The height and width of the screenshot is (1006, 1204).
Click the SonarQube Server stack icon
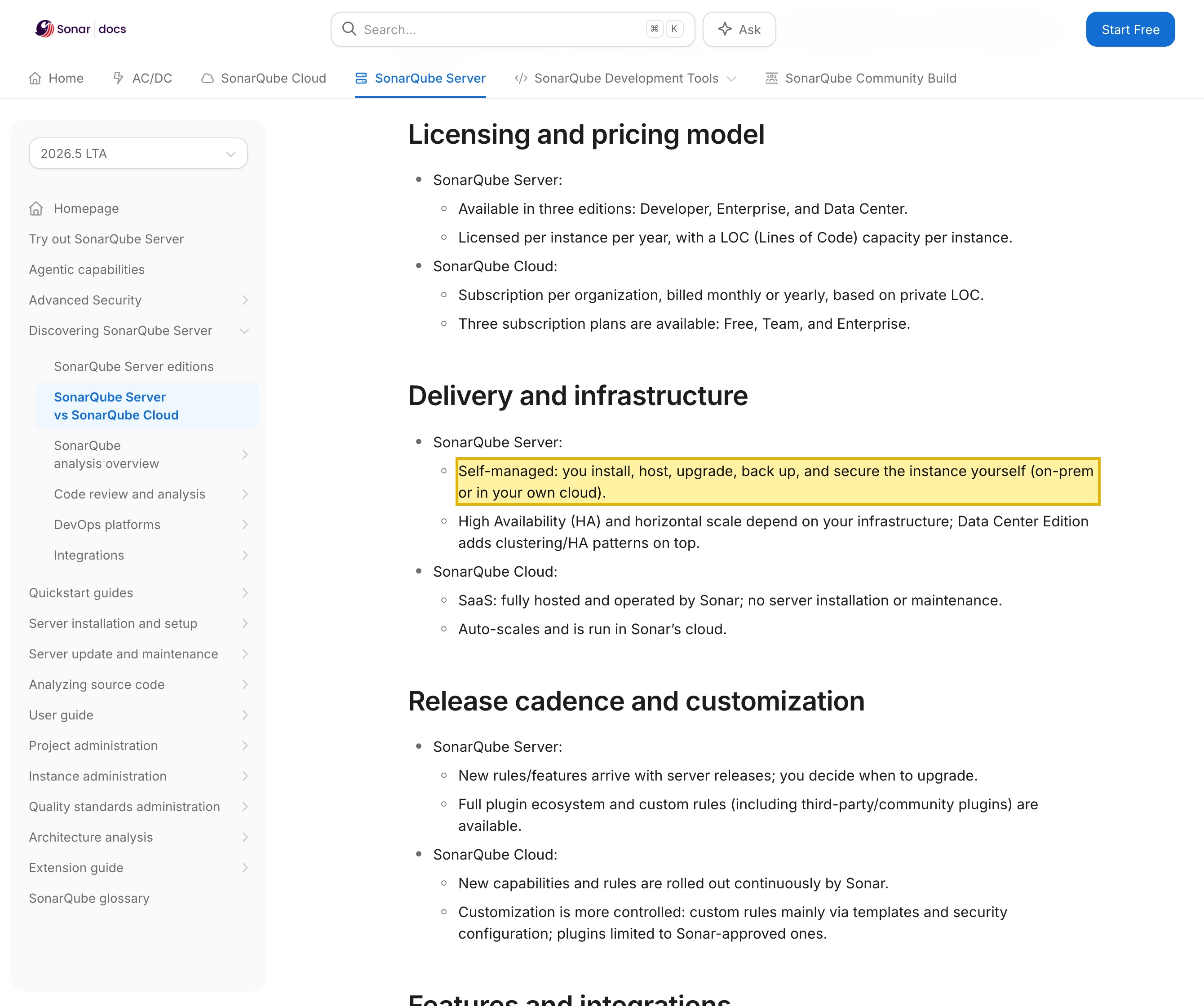[x=361, y=78]
